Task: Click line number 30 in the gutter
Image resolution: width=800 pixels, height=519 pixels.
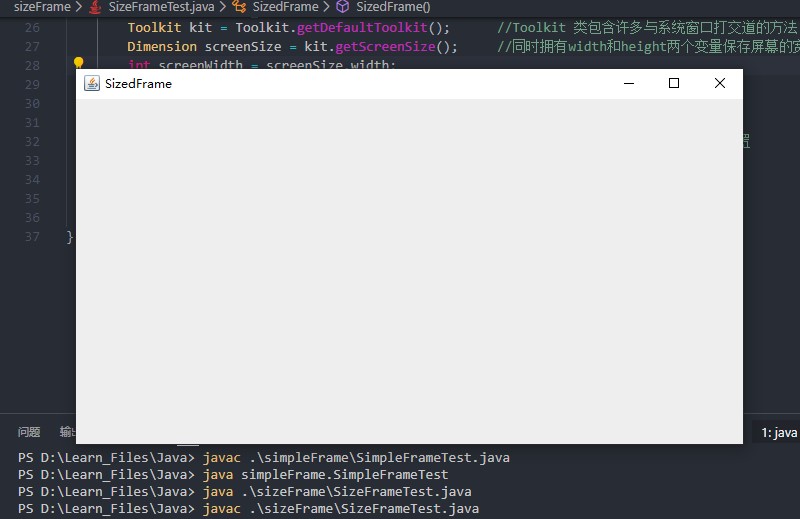Action: (32, 104)
